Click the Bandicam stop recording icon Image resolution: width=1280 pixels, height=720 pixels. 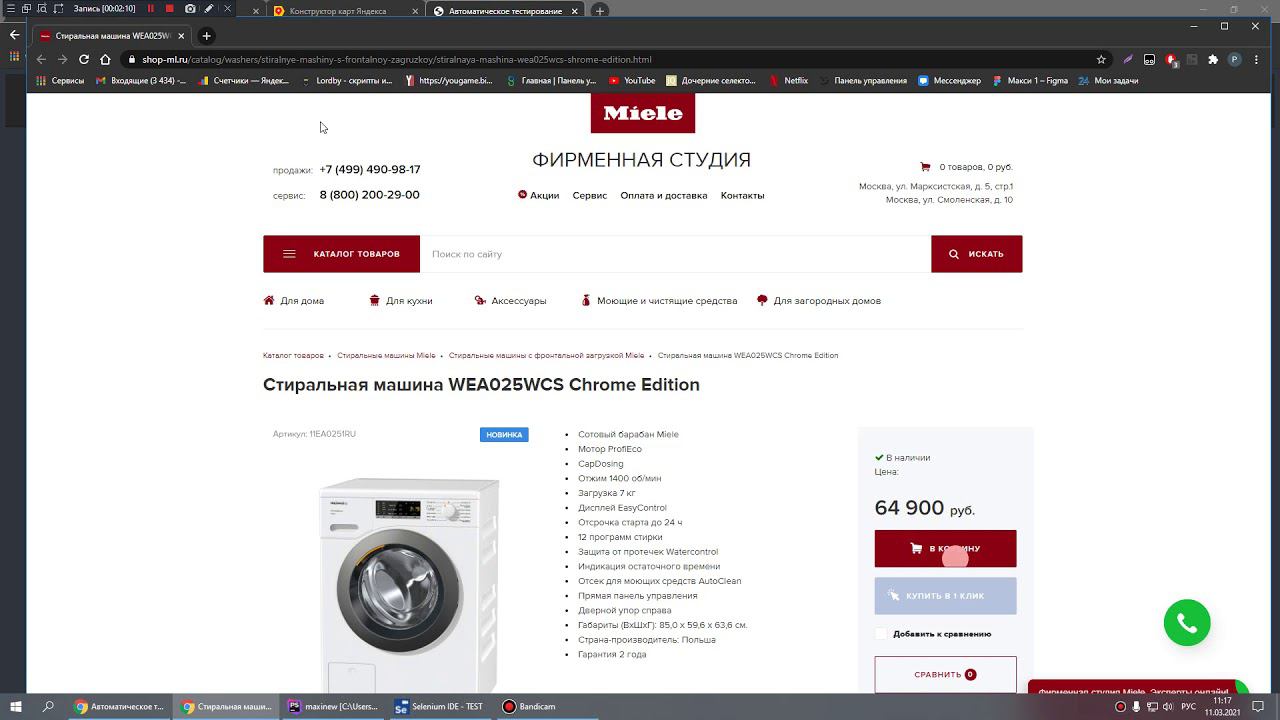pyautogui.click(x=169, y=9)
